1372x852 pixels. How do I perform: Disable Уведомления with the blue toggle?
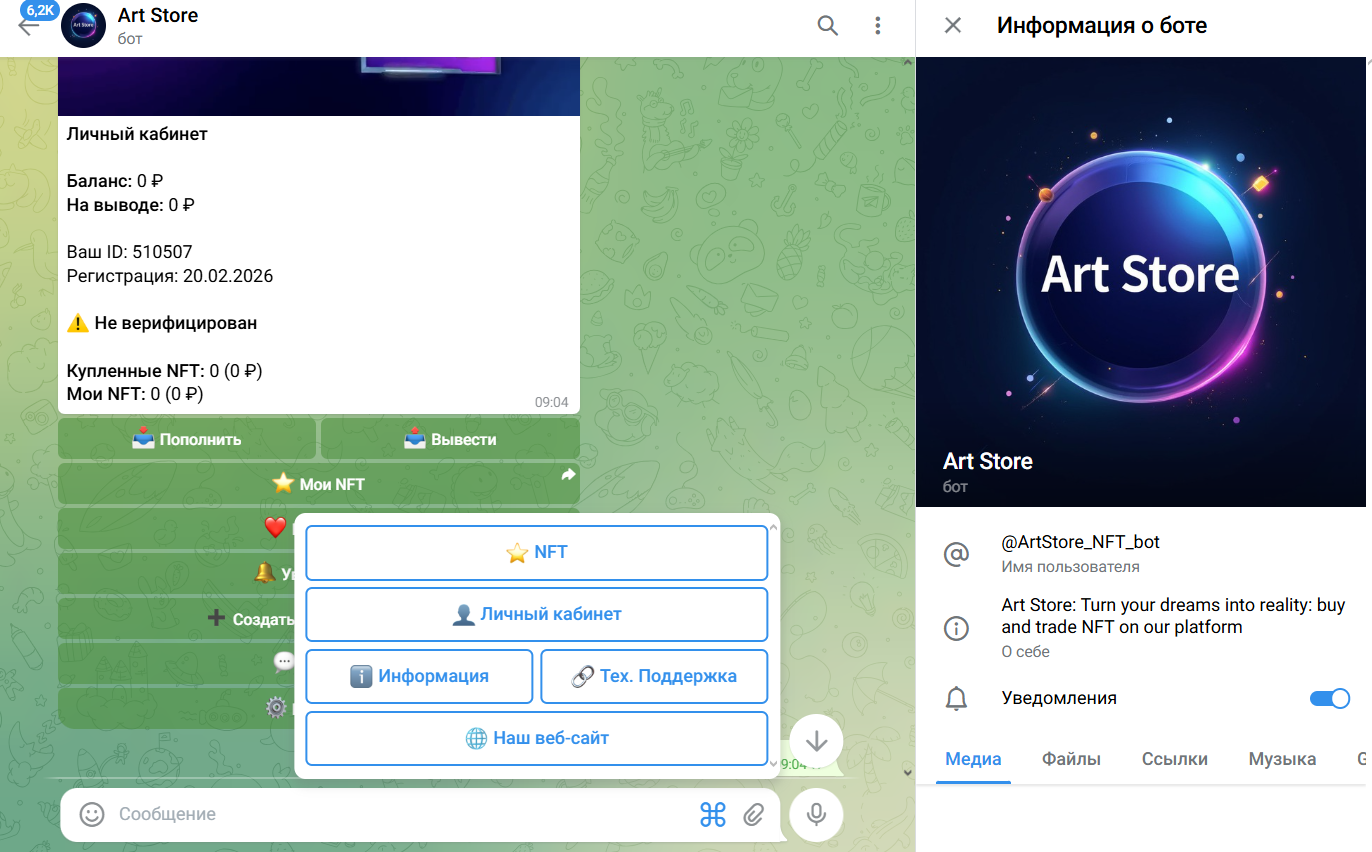[1329, 698]
